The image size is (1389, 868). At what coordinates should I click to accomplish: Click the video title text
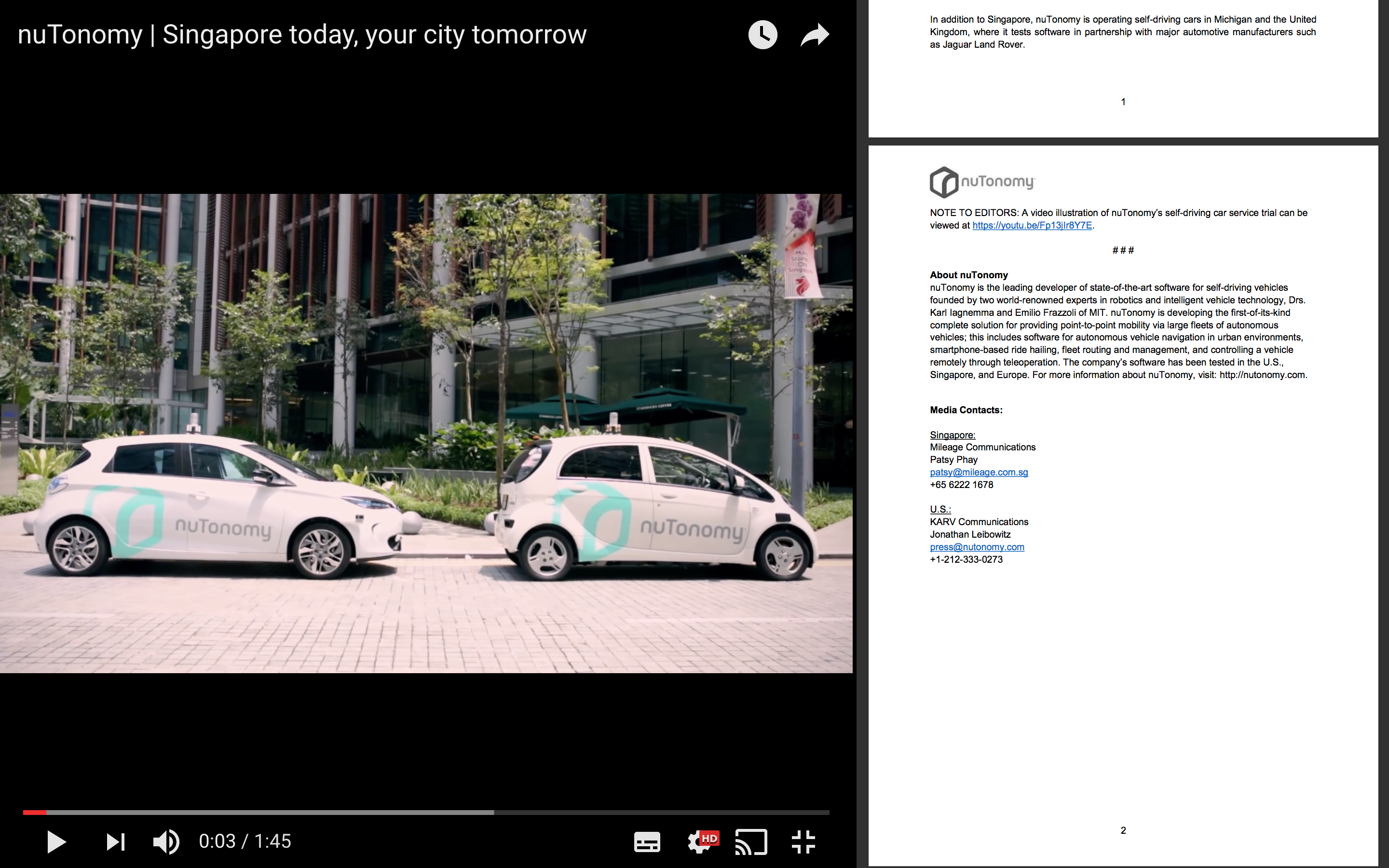click(x=302, y=35)
